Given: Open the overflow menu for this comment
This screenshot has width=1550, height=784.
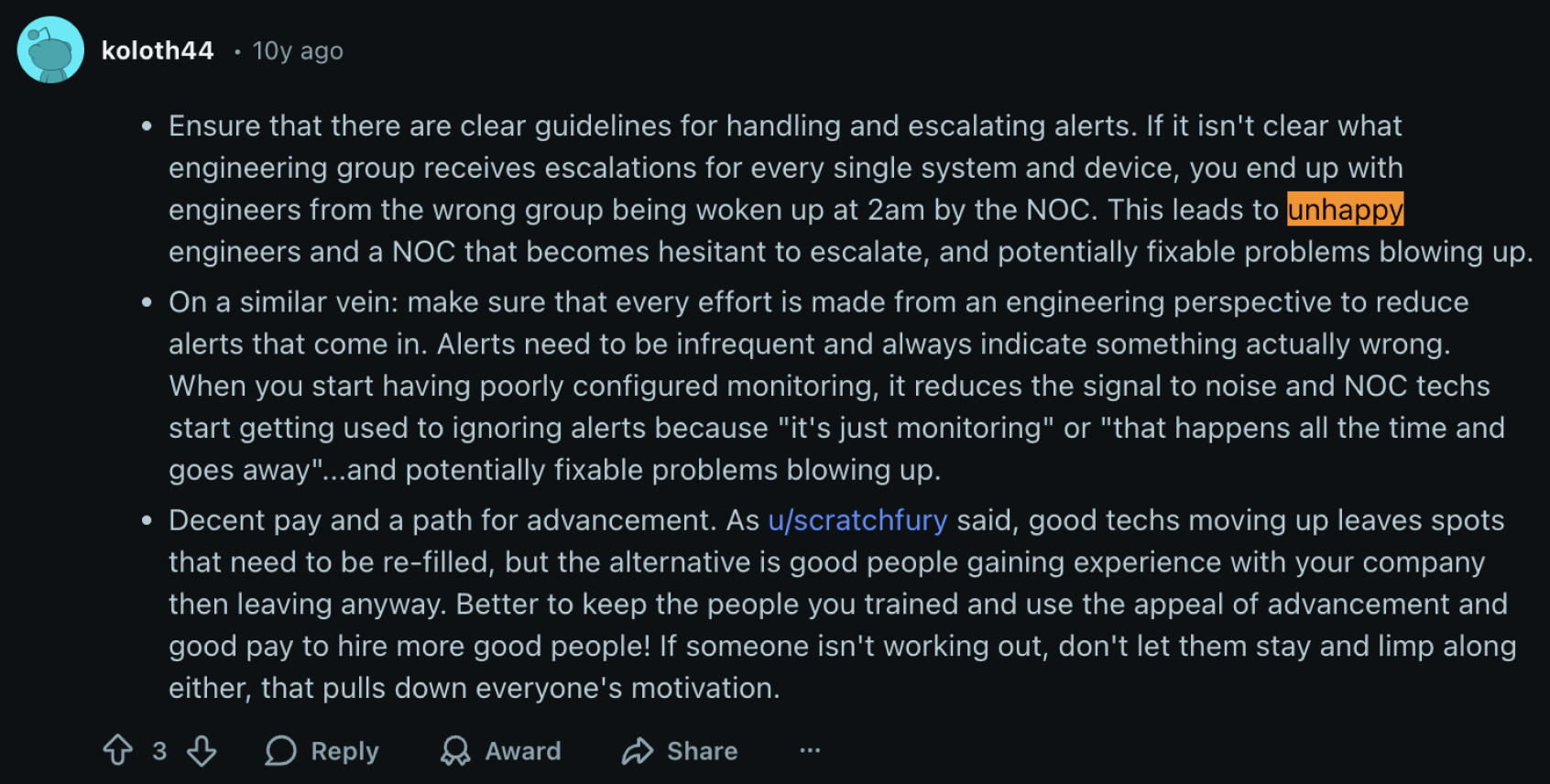Looking at the screenshot, I should pos(810,750).
